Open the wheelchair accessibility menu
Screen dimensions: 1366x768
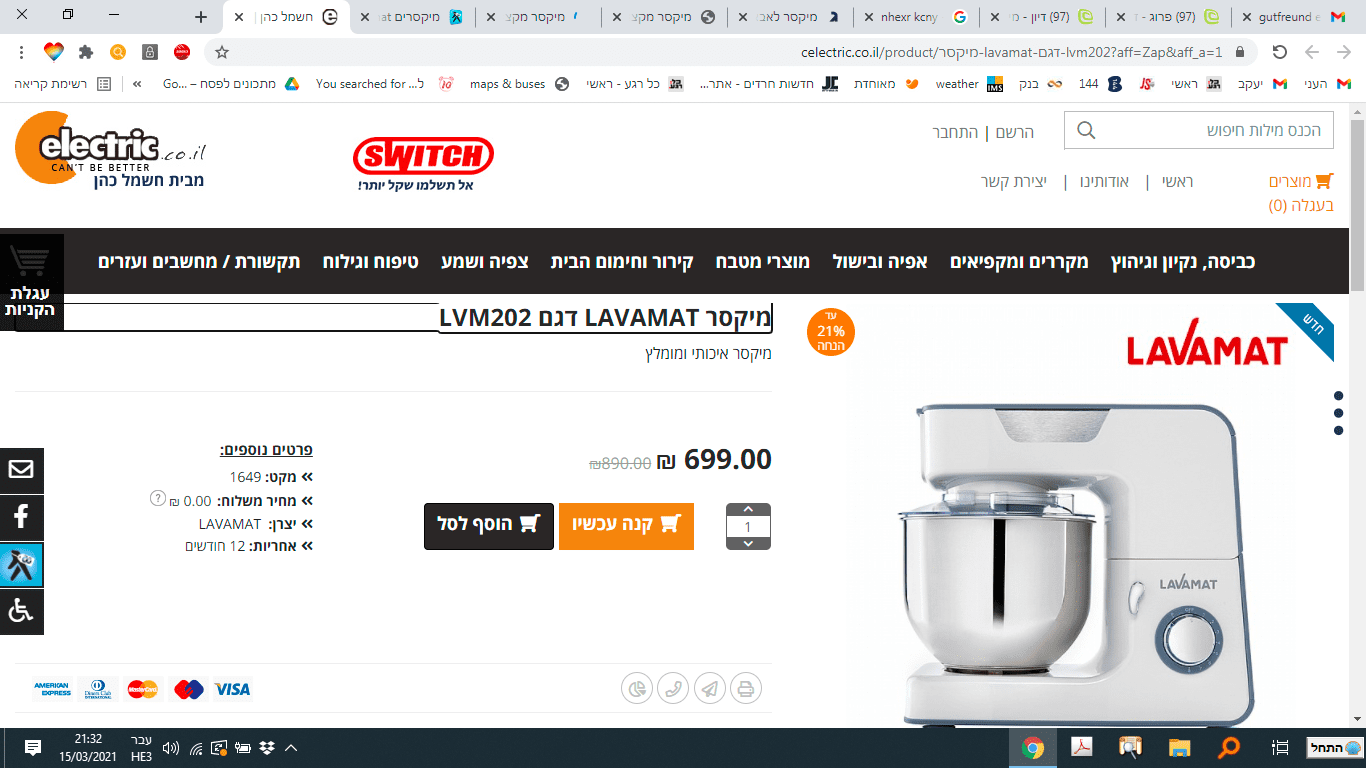coord(21,611)
